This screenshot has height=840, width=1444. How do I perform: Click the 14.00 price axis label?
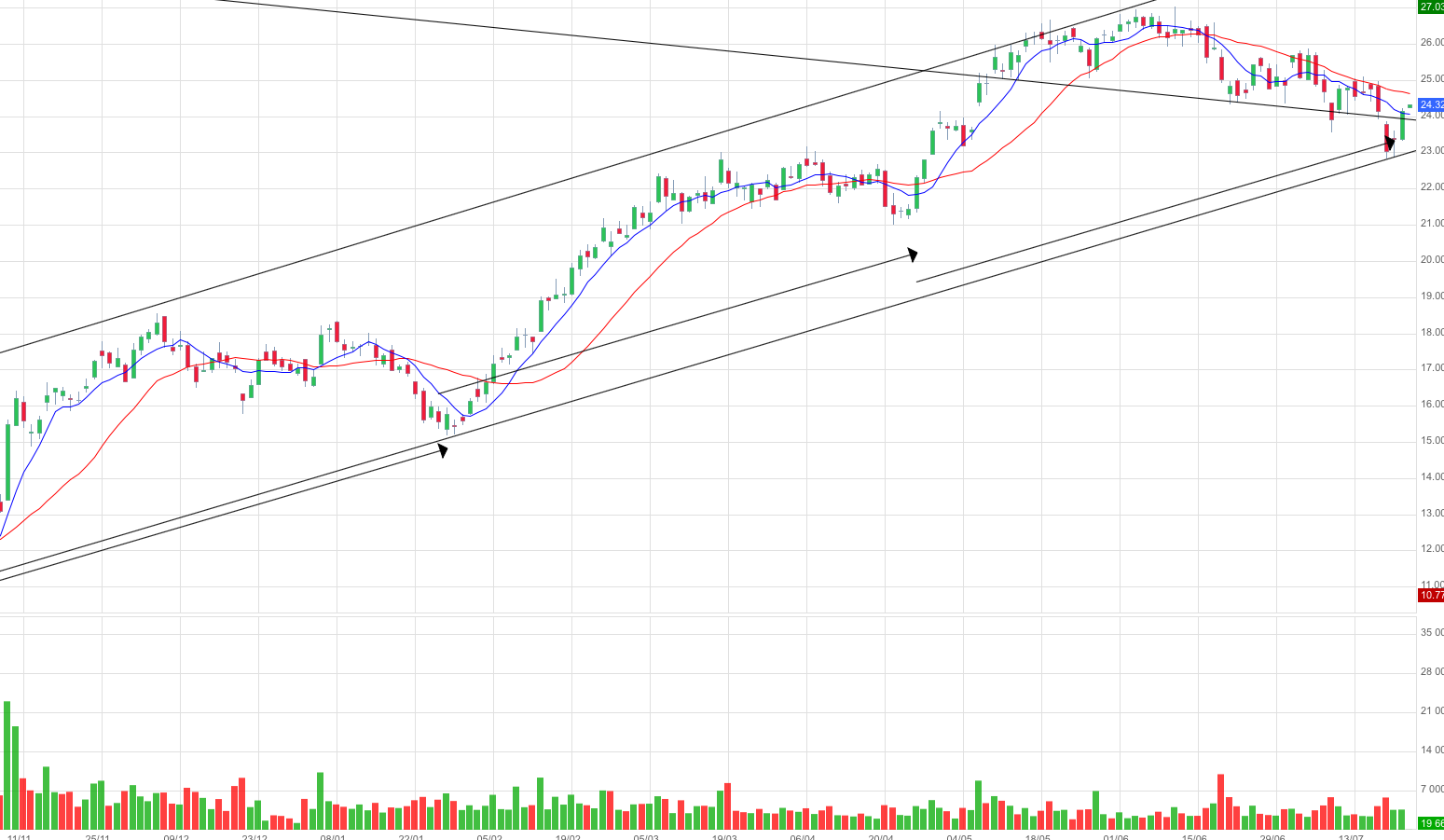pos(1432,477)
